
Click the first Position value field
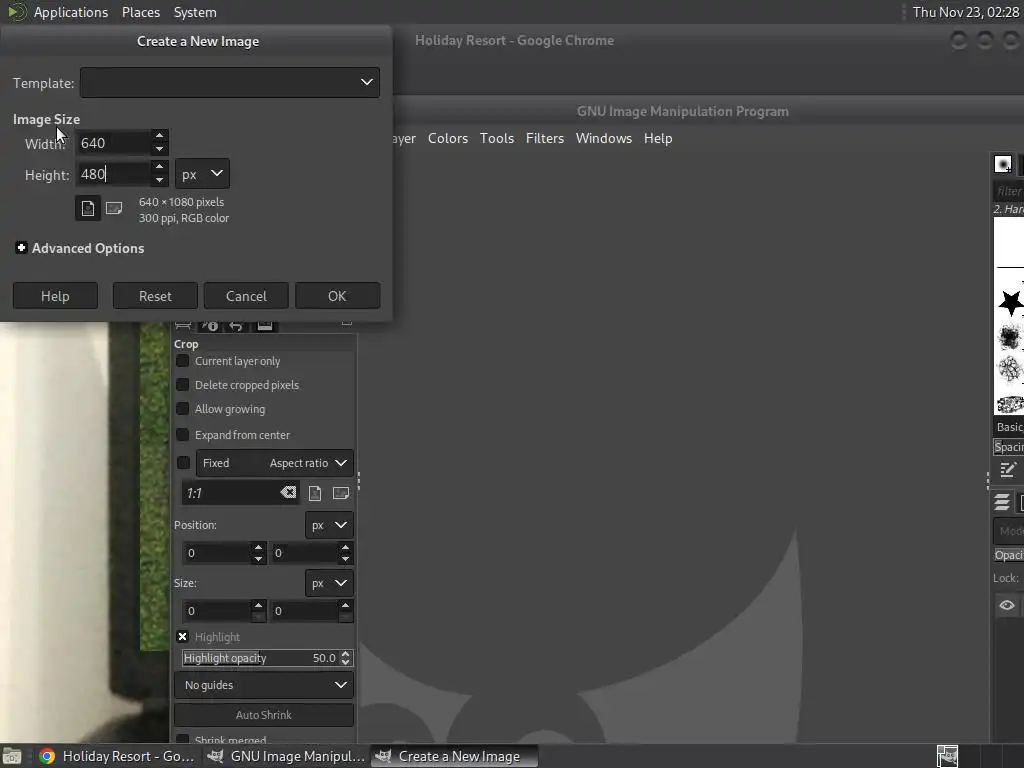pyautogui.click(x=216, y=553)
